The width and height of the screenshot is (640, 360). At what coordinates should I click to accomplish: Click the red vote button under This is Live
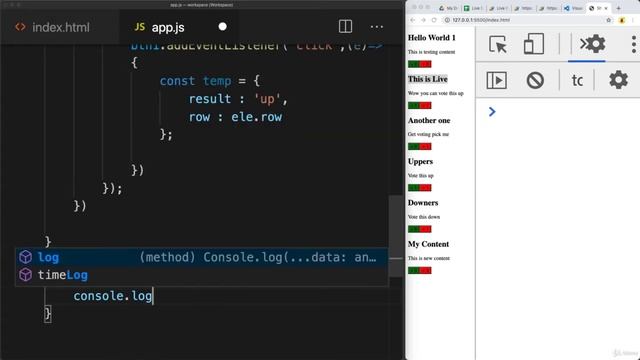425,105
